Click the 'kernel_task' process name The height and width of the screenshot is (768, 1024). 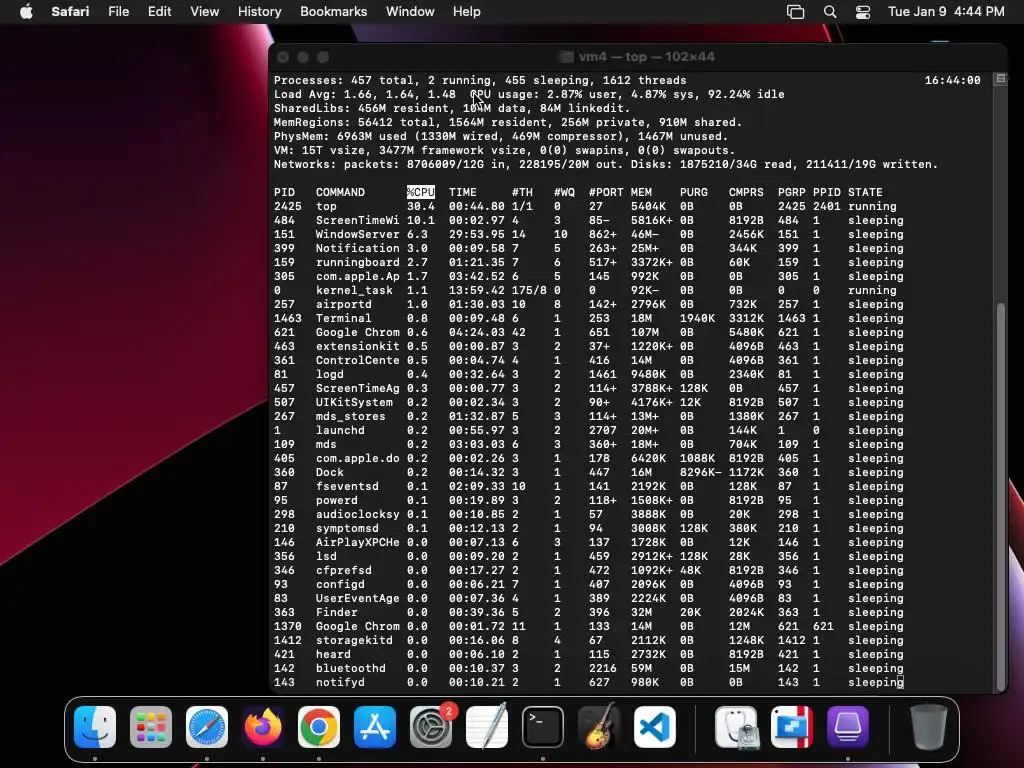(354, 290)
